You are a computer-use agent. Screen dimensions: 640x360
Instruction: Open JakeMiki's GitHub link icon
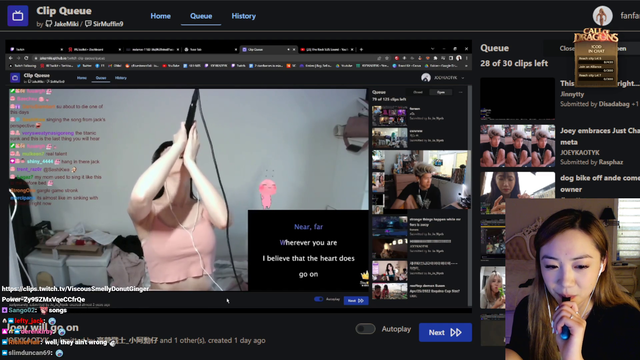coord(49,24)
